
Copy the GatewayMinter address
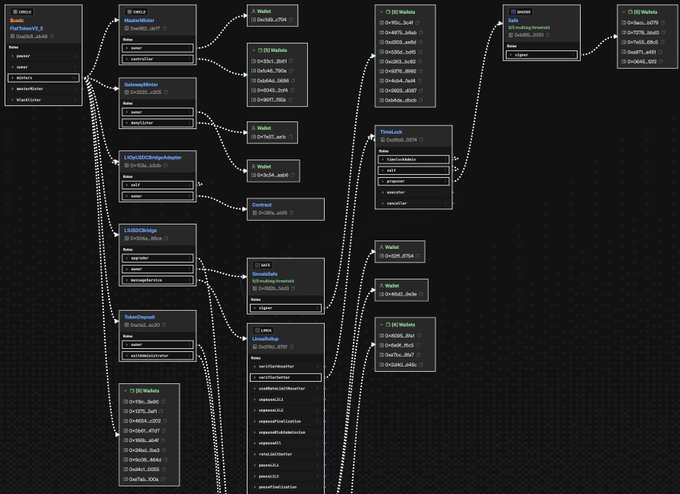click(x=166, y=91)
